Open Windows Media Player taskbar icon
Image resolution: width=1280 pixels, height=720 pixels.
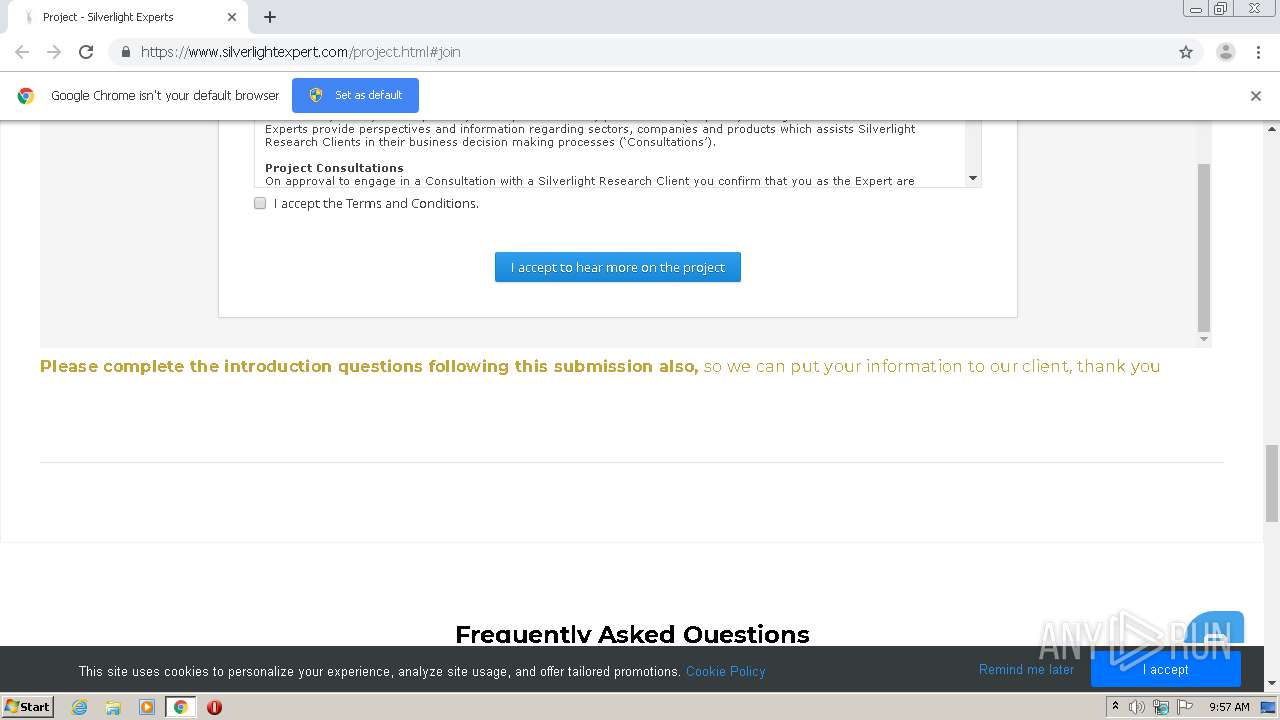pyautogui.click(x=147, y=707)
